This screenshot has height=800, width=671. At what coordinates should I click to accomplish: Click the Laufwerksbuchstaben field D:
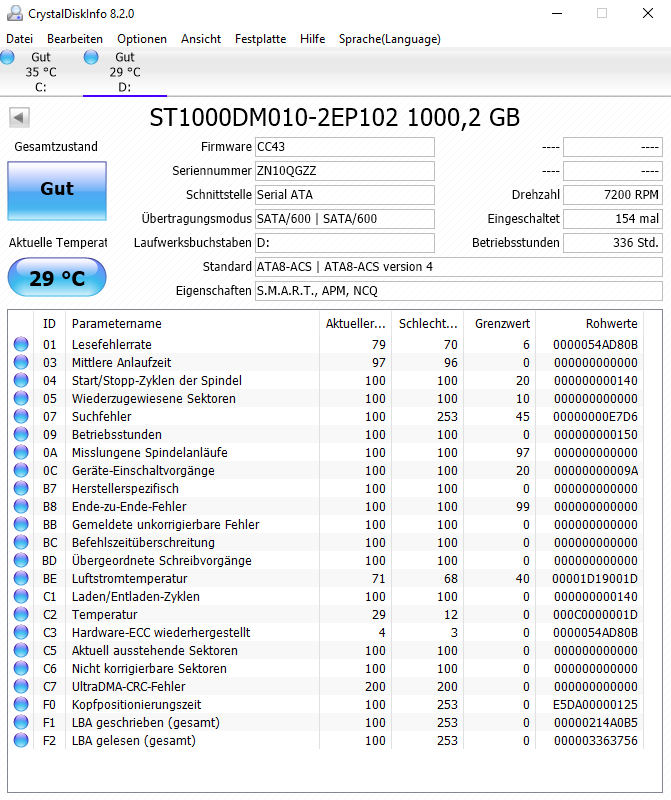(345, 243)
